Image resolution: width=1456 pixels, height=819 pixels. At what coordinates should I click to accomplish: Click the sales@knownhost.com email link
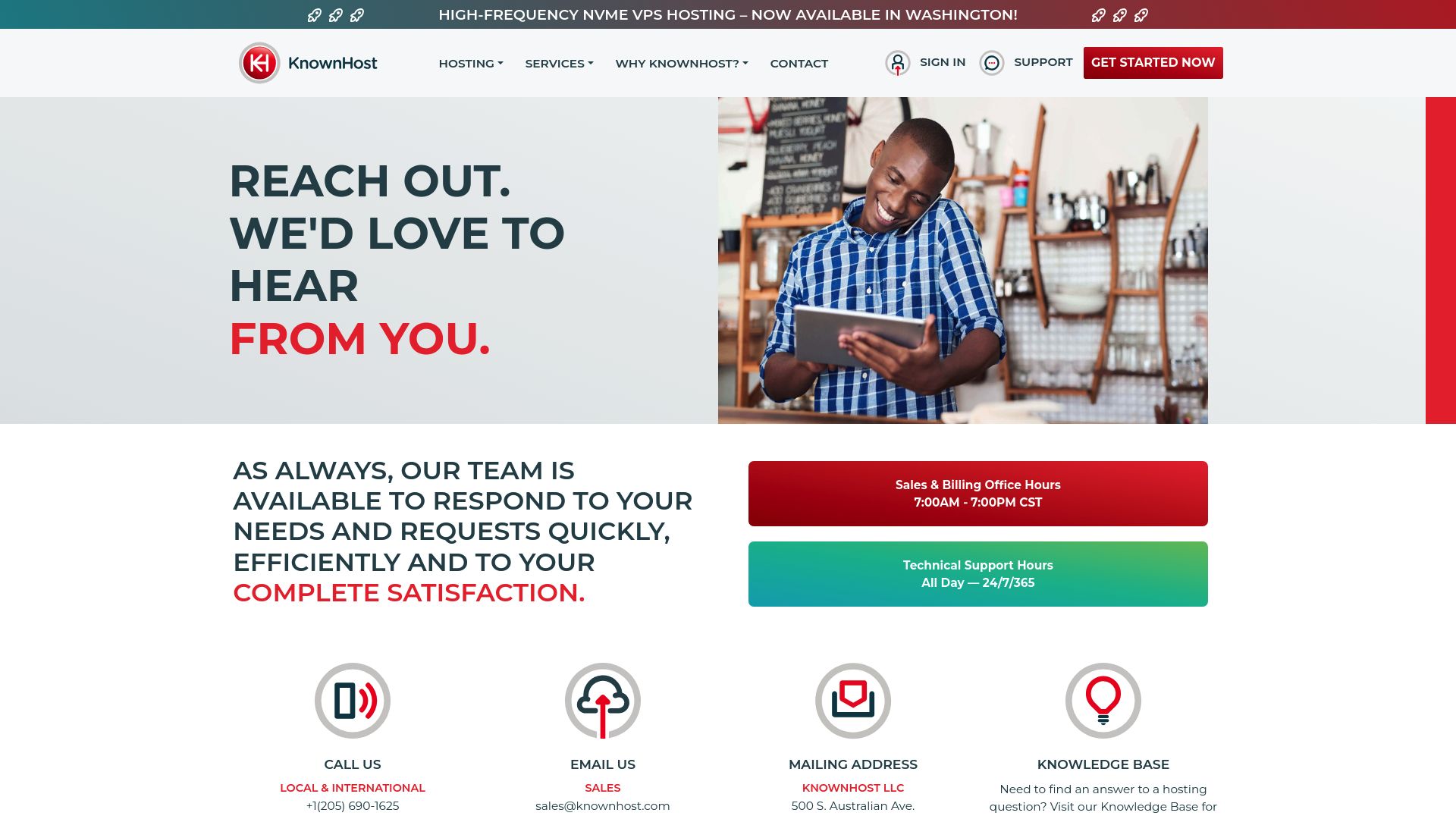pos(603,805)
